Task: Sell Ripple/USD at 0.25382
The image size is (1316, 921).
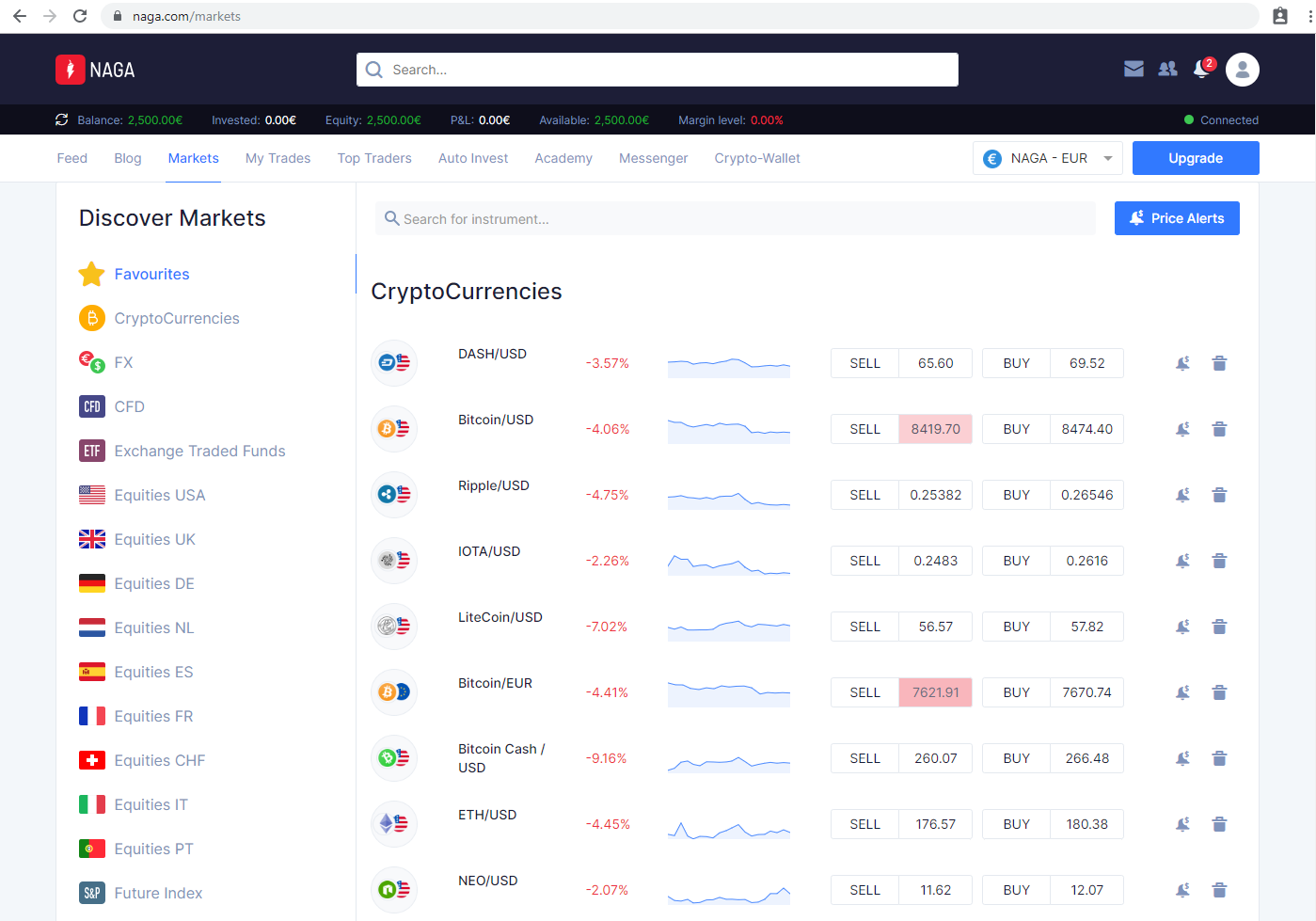Action: pos(901,495)
